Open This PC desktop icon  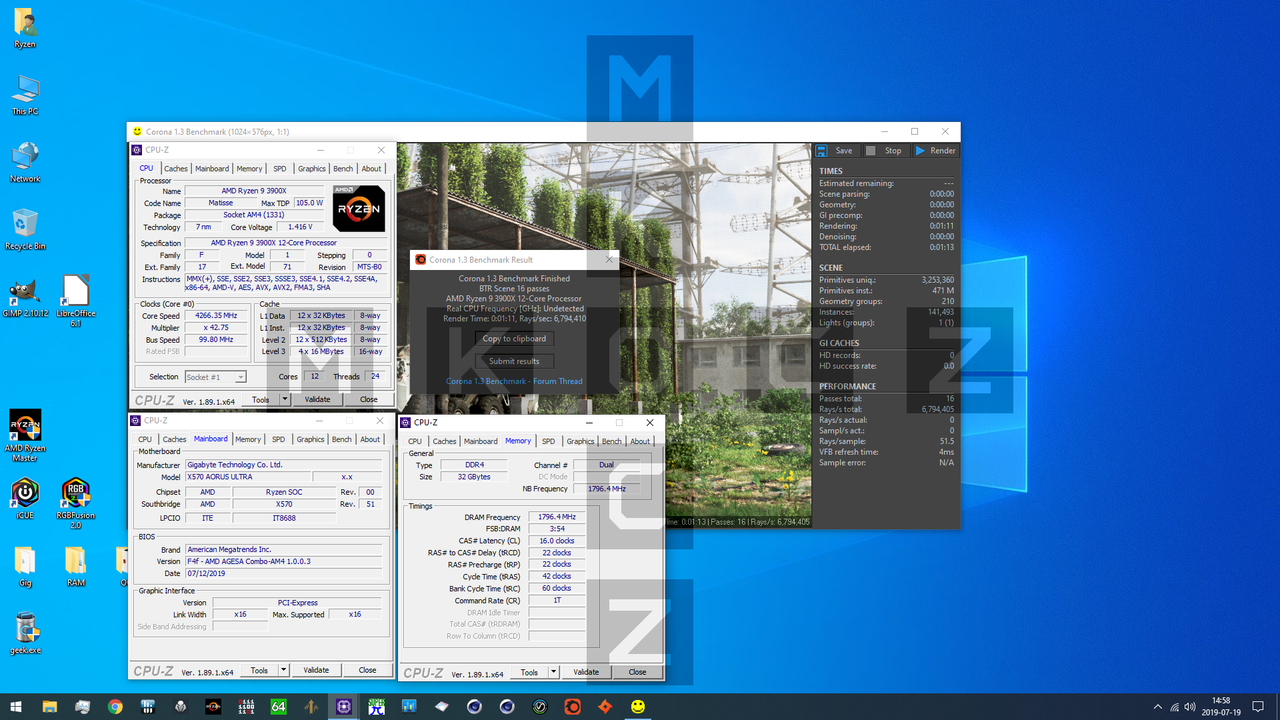coord(25,95)
